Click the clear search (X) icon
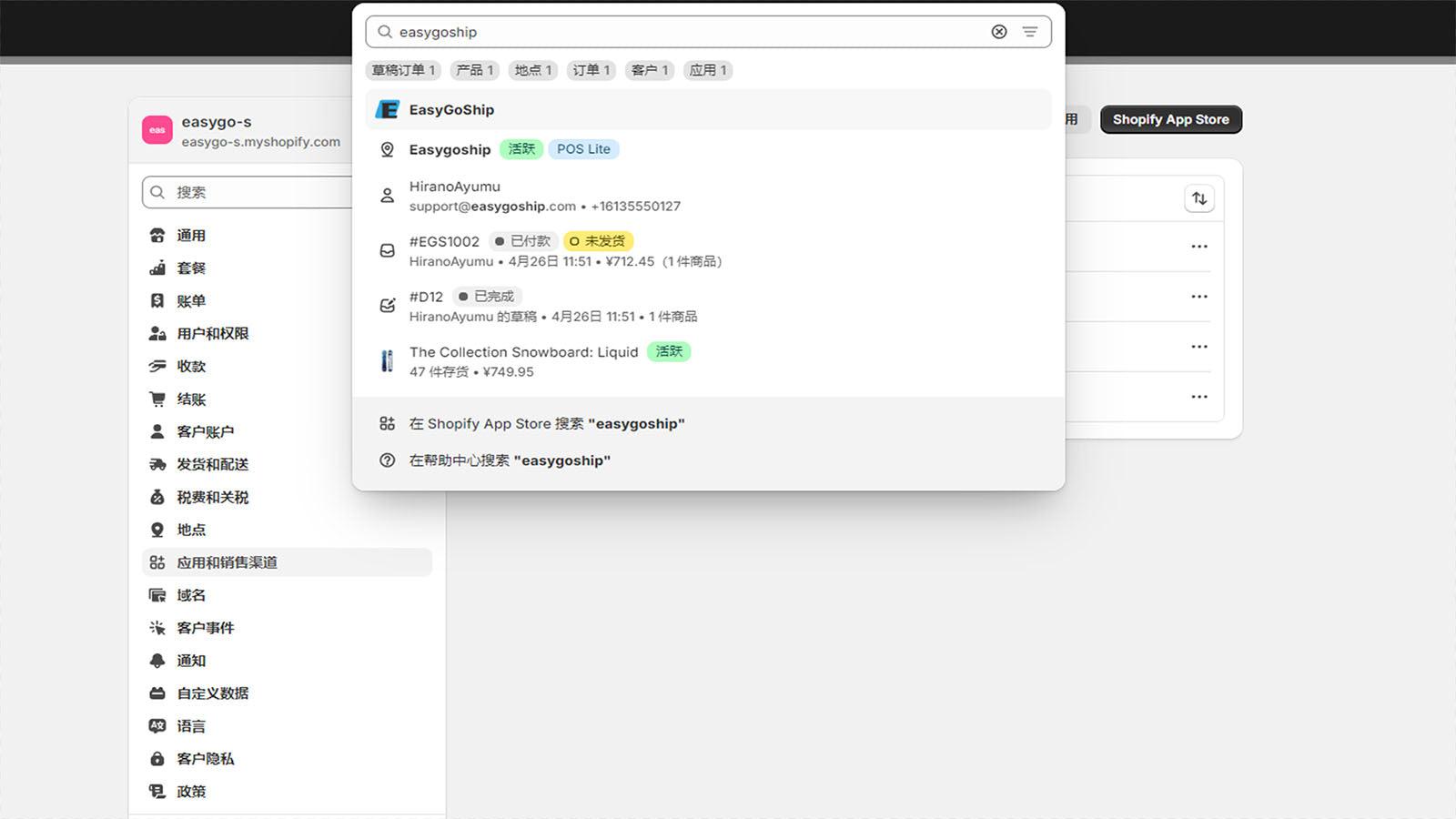The width and height of the screenshot is (1456, 819). coord(998,32)
